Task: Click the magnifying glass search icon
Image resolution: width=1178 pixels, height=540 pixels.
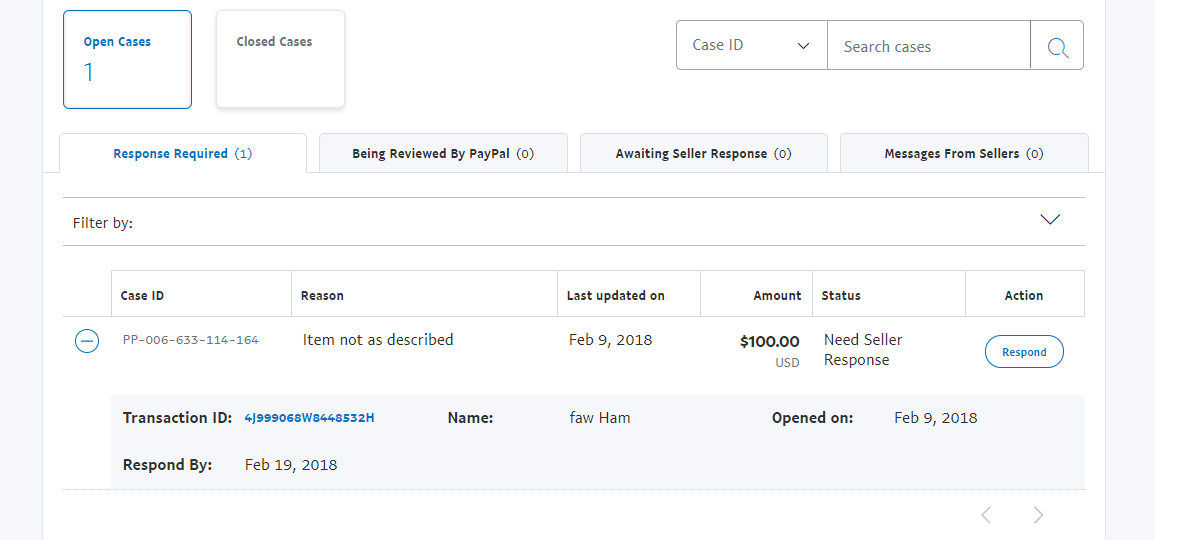Action: click(1057, 46)
